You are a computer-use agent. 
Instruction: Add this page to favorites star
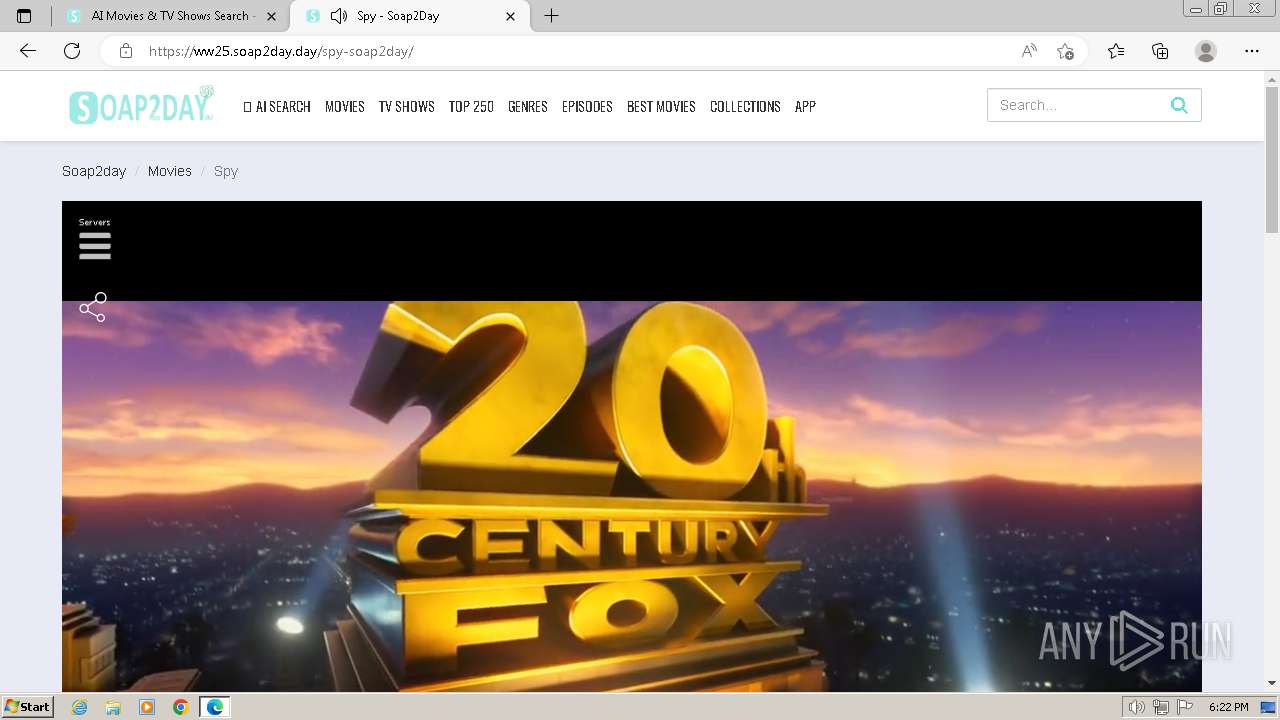pyautogui.click(x=1065, y=51)
